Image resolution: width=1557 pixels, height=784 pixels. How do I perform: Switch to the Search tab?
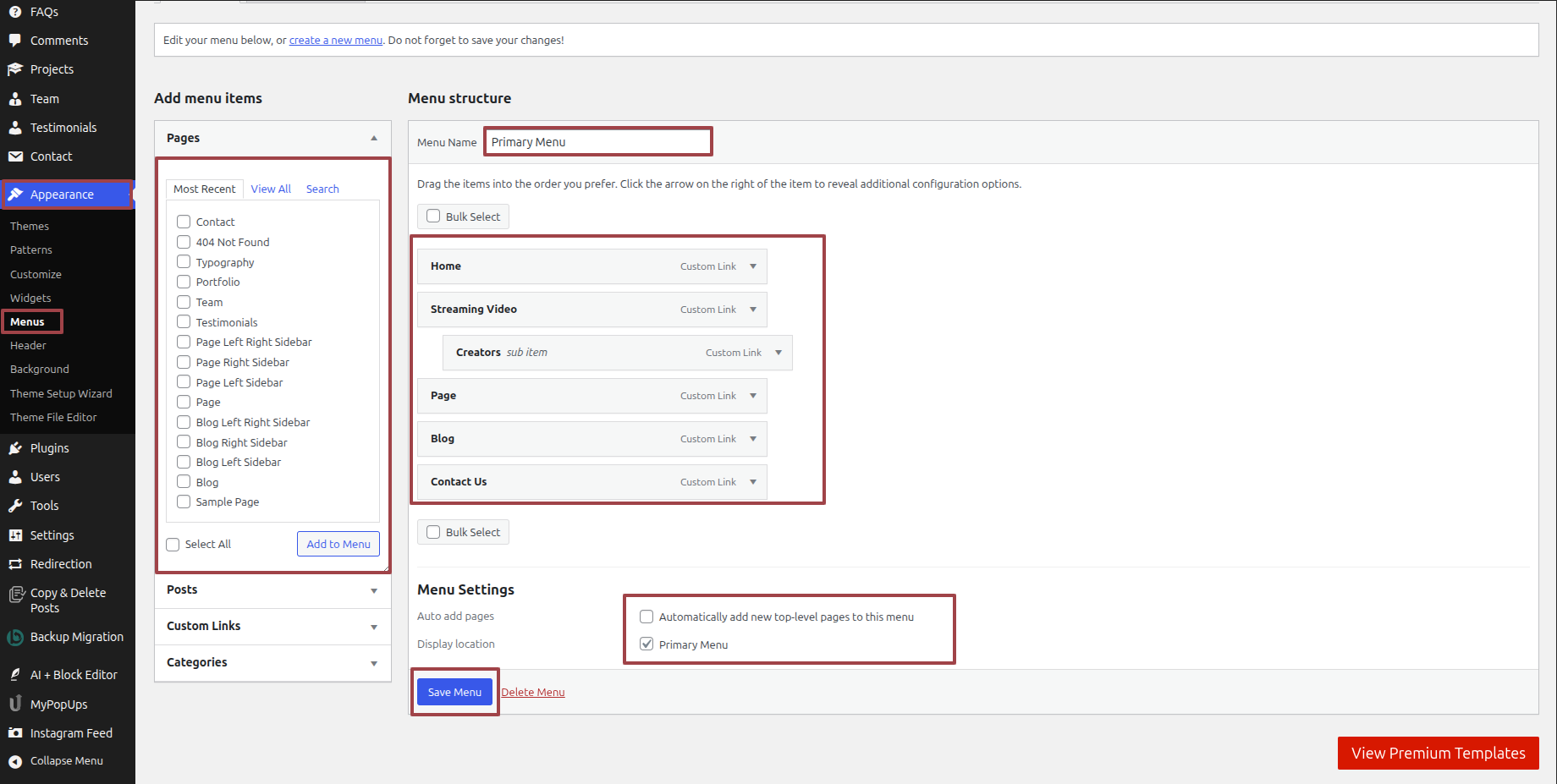tap(322, 189)
